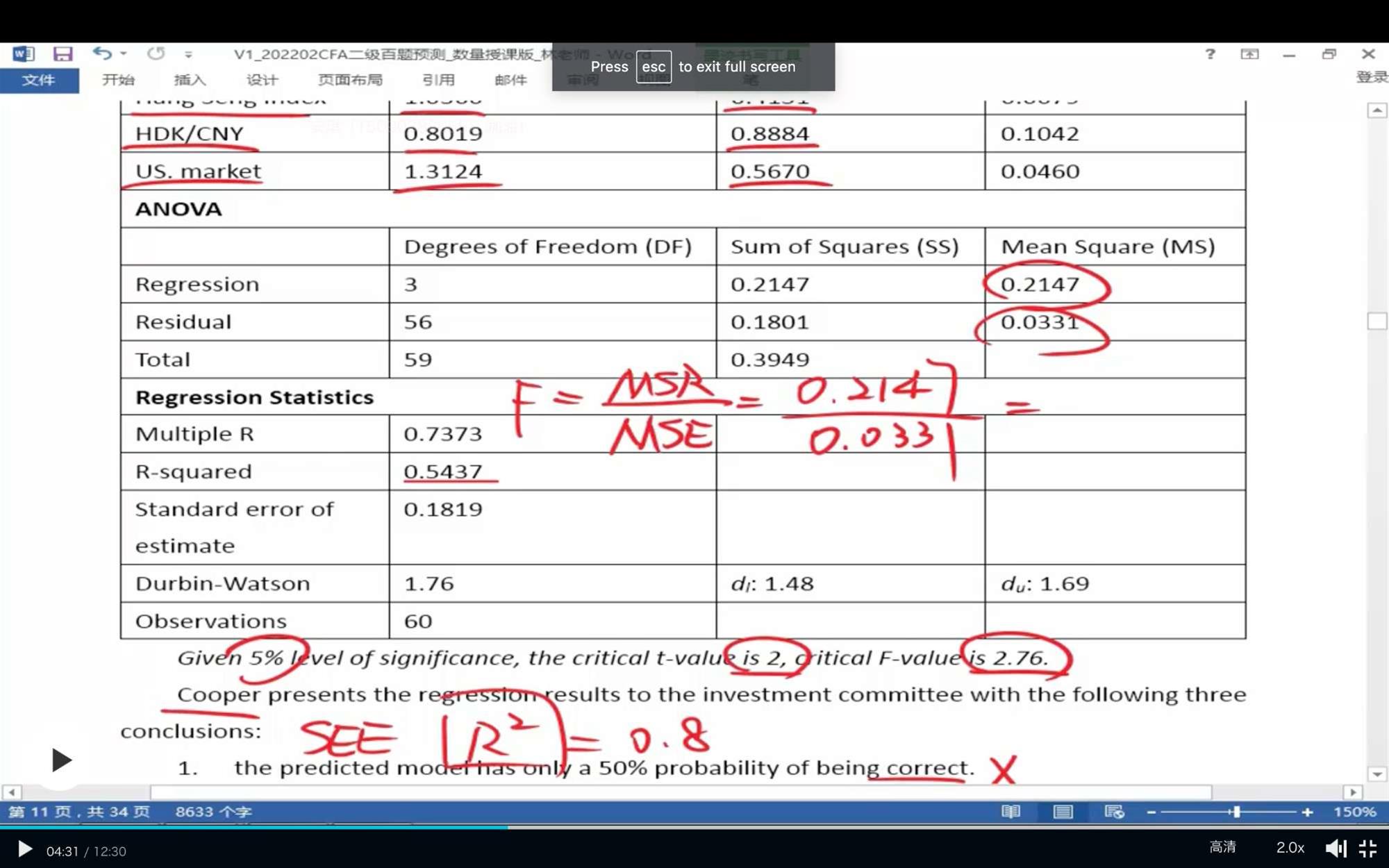Click the vertical scrollbar down arrow
The width and height of the screenshot is (1389, 868).
tap(1377, 774)
